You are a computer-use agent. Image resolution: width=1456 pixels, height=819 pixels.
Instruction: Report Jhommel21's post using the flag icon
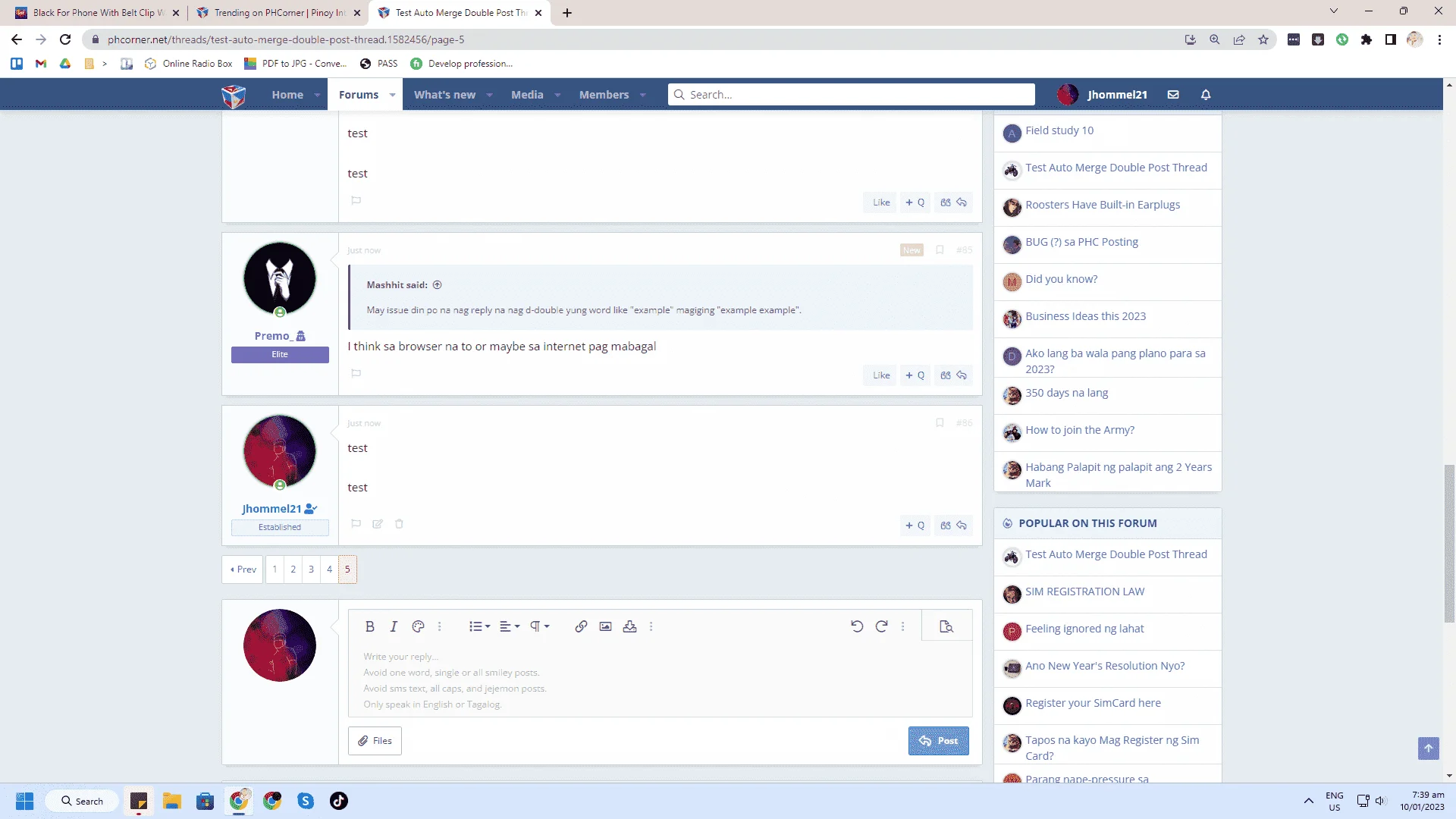pyautogui.click(x=356, y=524)
